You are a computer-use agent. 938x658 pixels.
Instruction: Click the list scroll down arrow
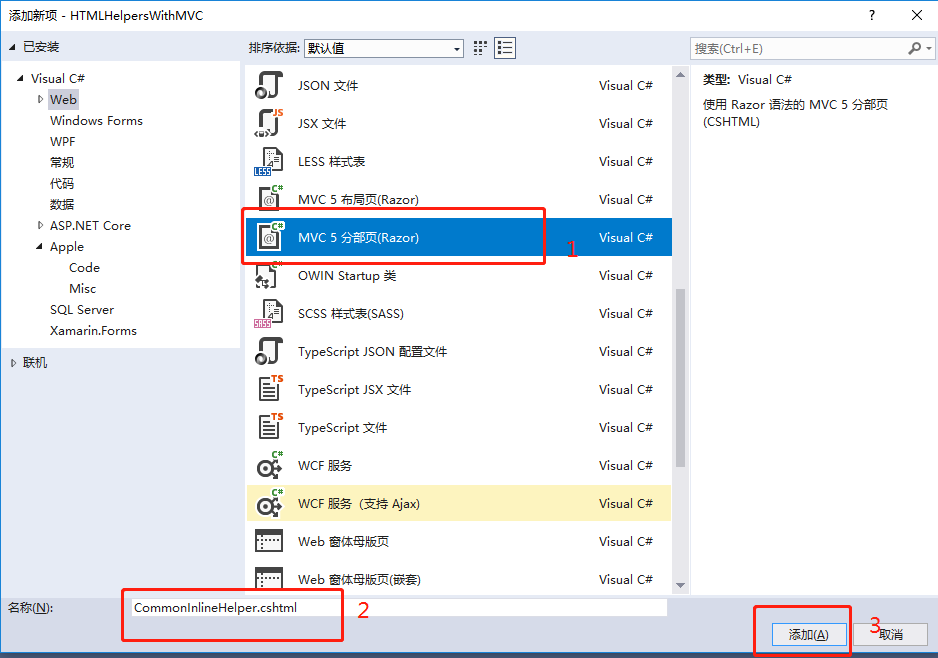coord(680,585)
